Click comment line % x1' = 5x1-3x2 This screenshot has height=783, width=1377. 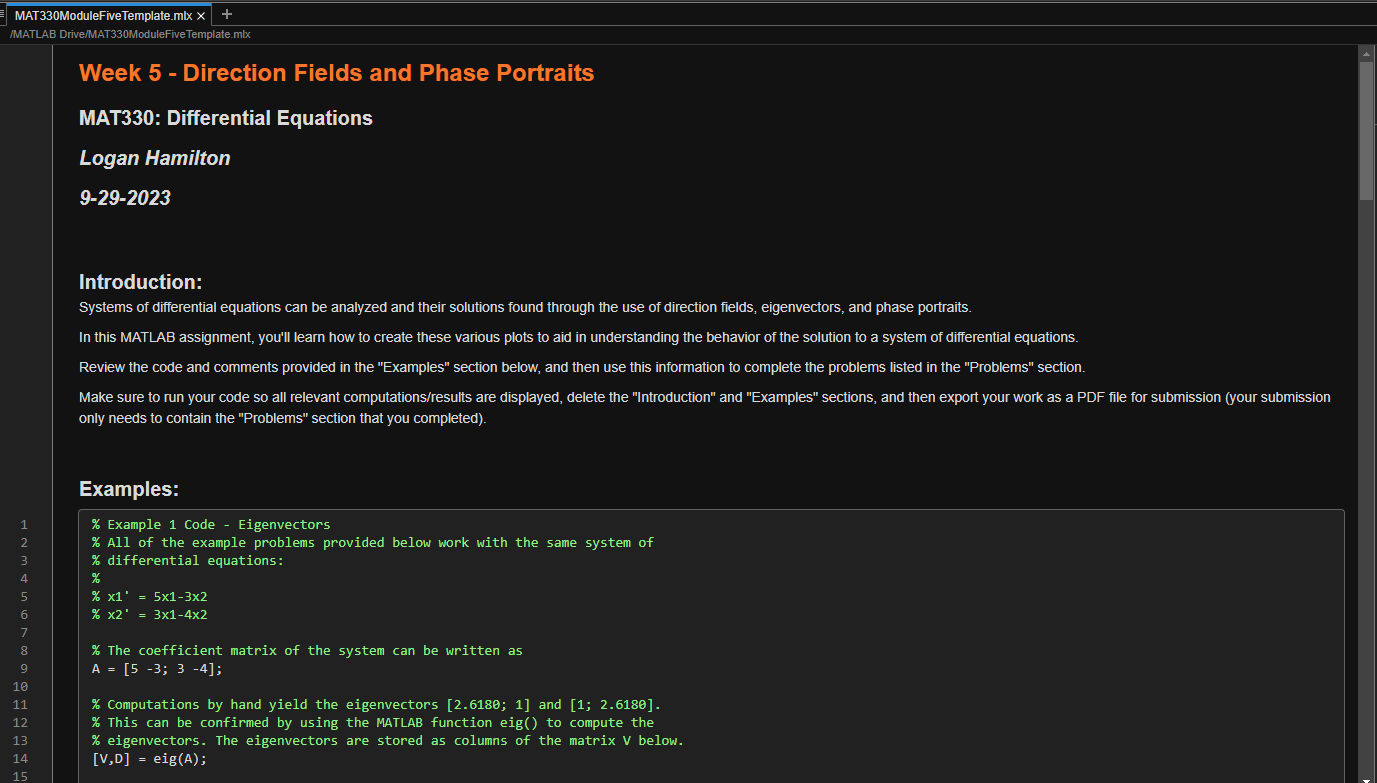150,596
